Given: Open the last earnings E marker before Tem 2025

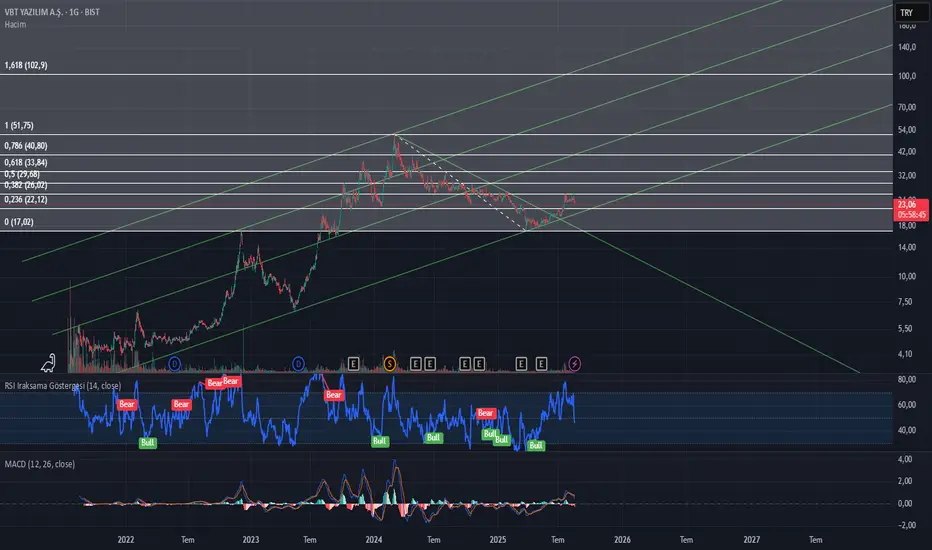Looking at the screenshot, I should click(541, 363).
